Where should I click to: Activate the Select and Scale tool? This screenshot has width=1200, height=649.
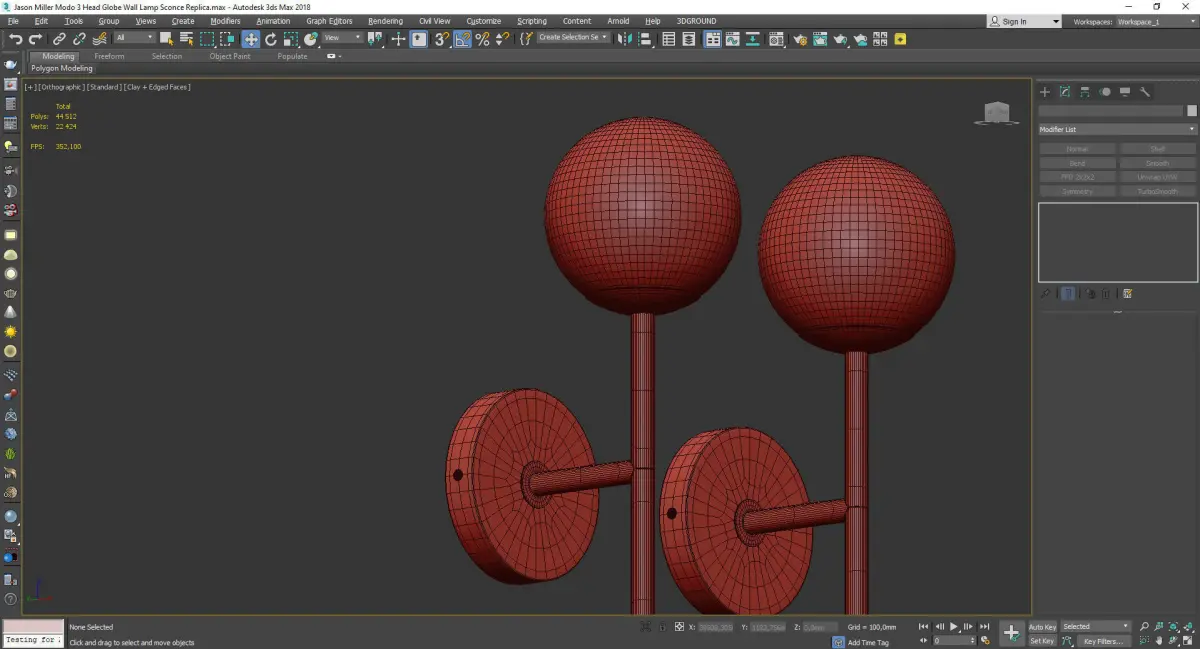(290, 39)
